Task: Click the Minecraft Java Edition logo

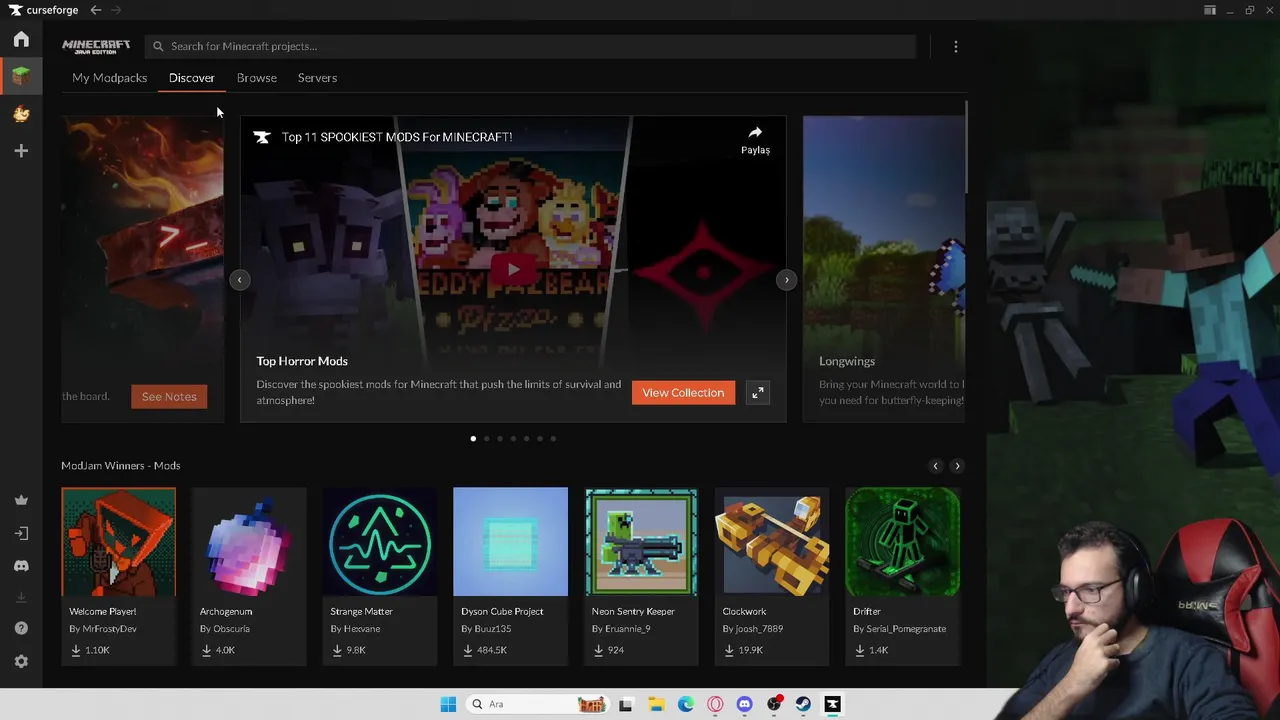Action: coord(96,46)
